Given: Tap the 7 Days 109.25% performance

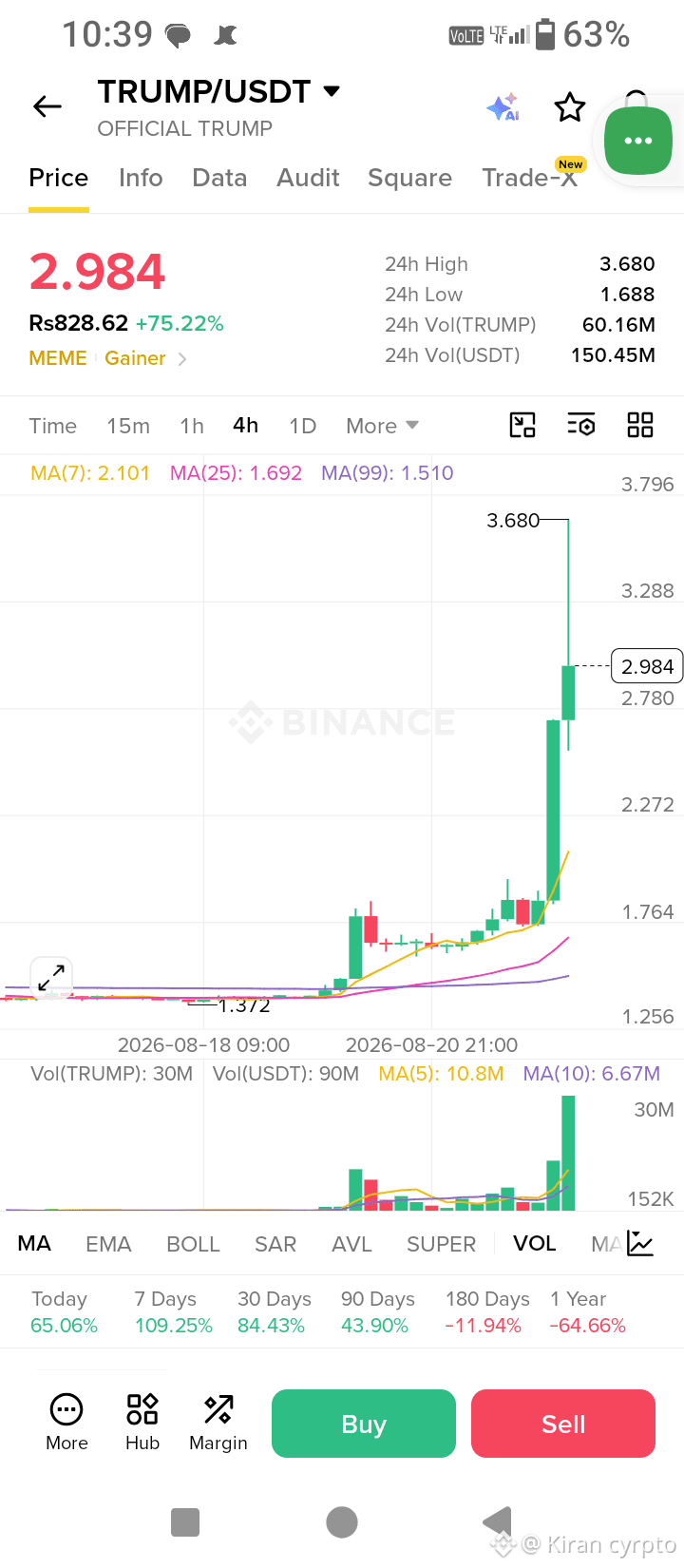Looking at the screenshot, I should click(x=173, y=1312).
